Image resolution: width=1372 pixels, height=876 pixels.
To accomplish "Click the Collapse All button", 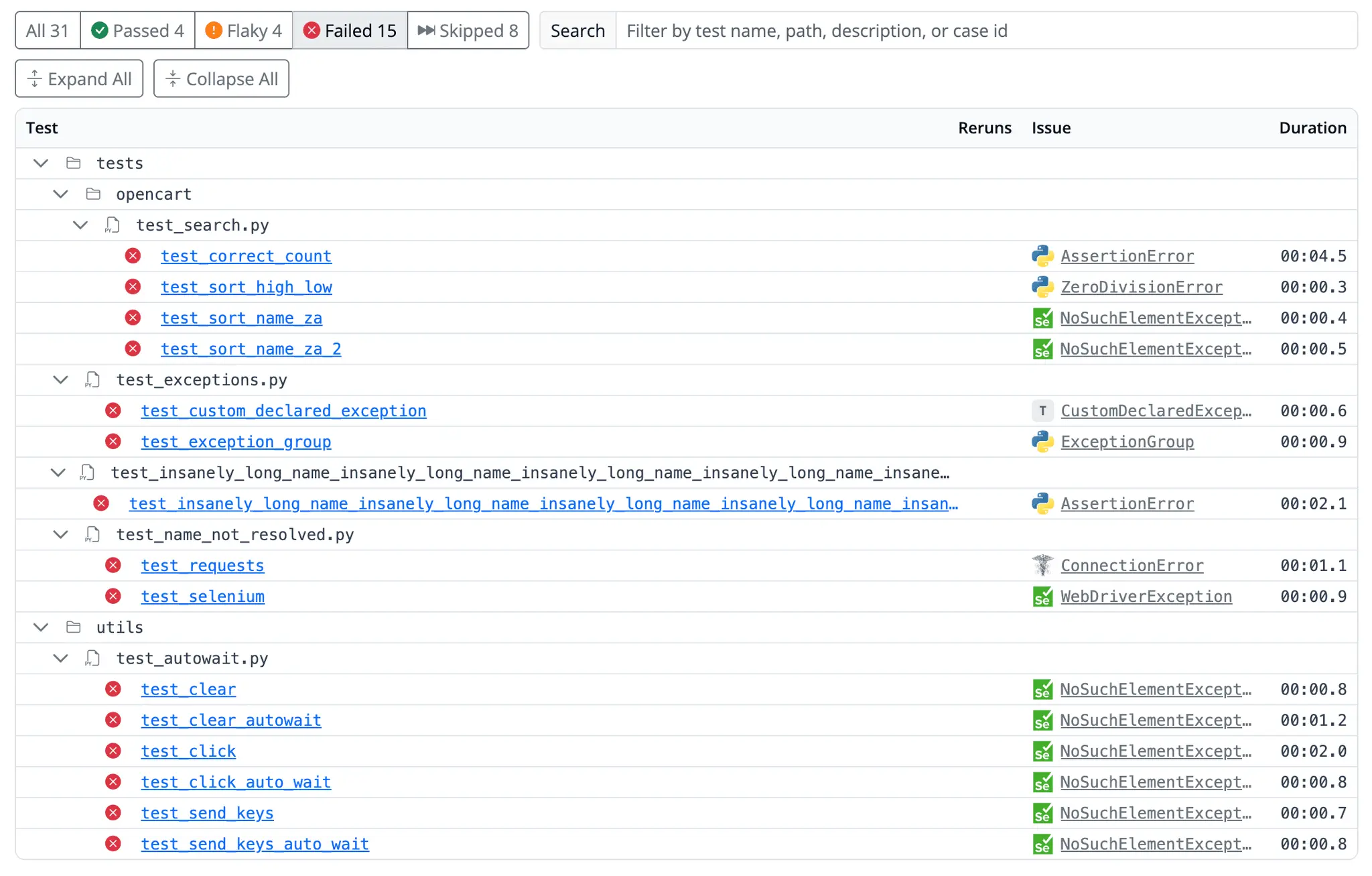I will coord(221,78).
